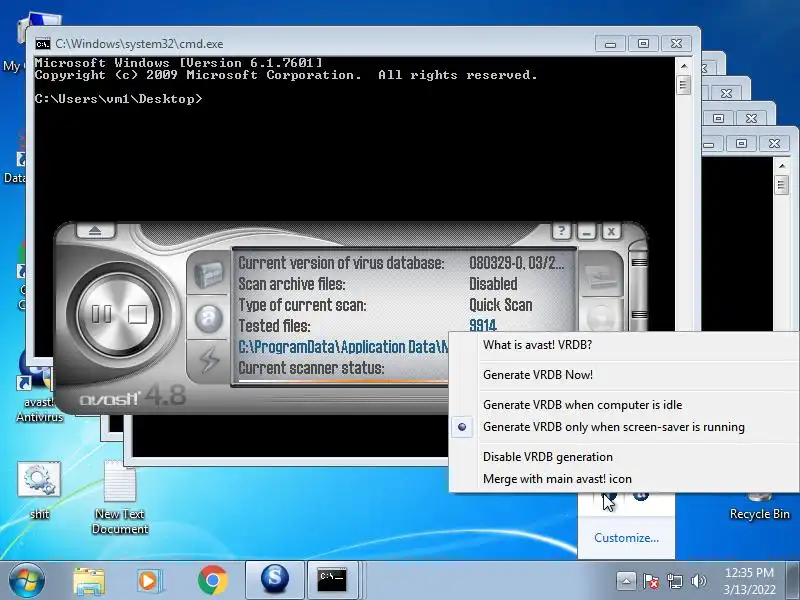Toggle the hidden tray icons arrow
Viewport: 800px width, 600px height.
[626, 580]
